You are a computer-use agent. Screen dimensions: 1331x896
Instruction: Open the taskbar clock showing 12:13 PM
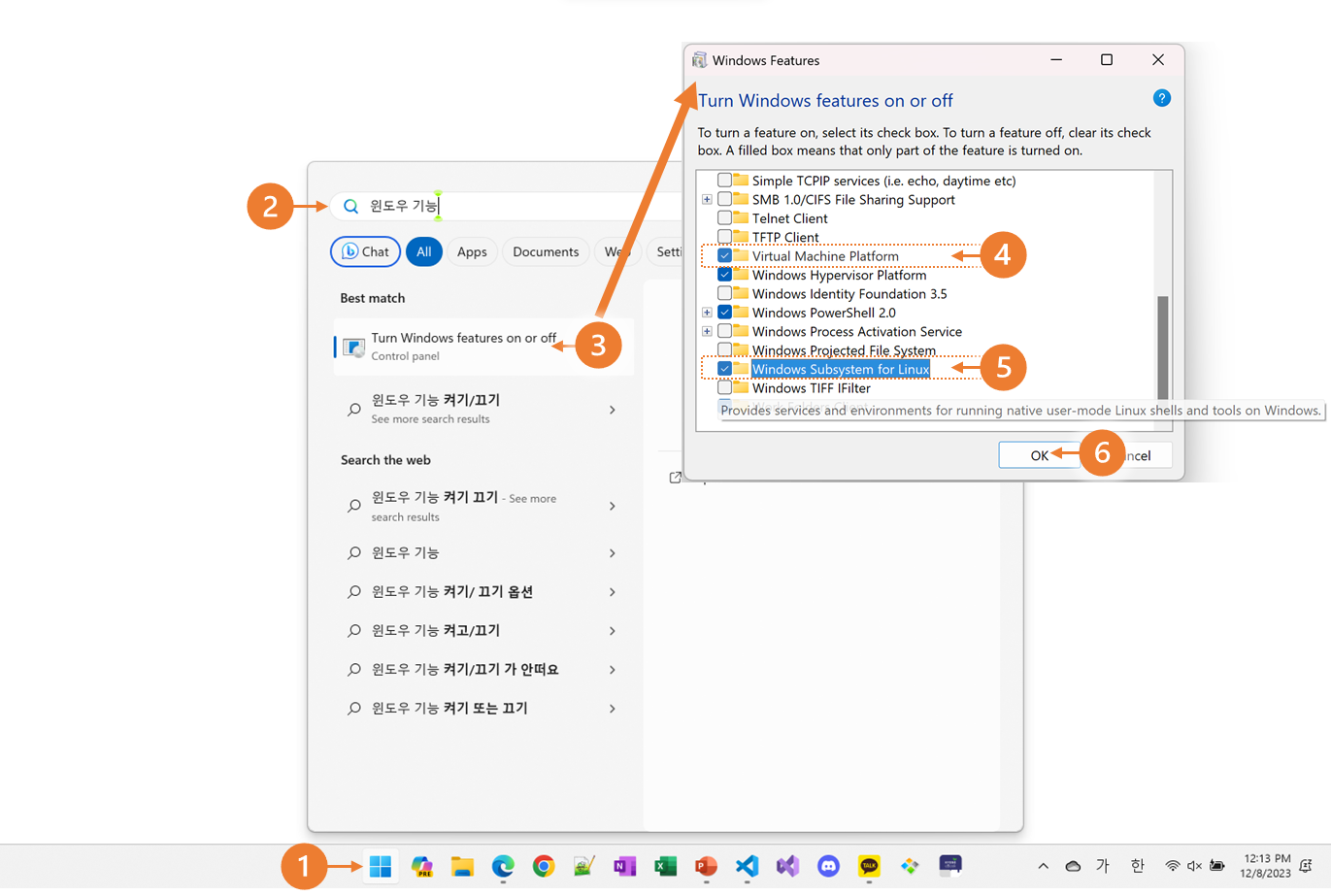click(1266, 866)
